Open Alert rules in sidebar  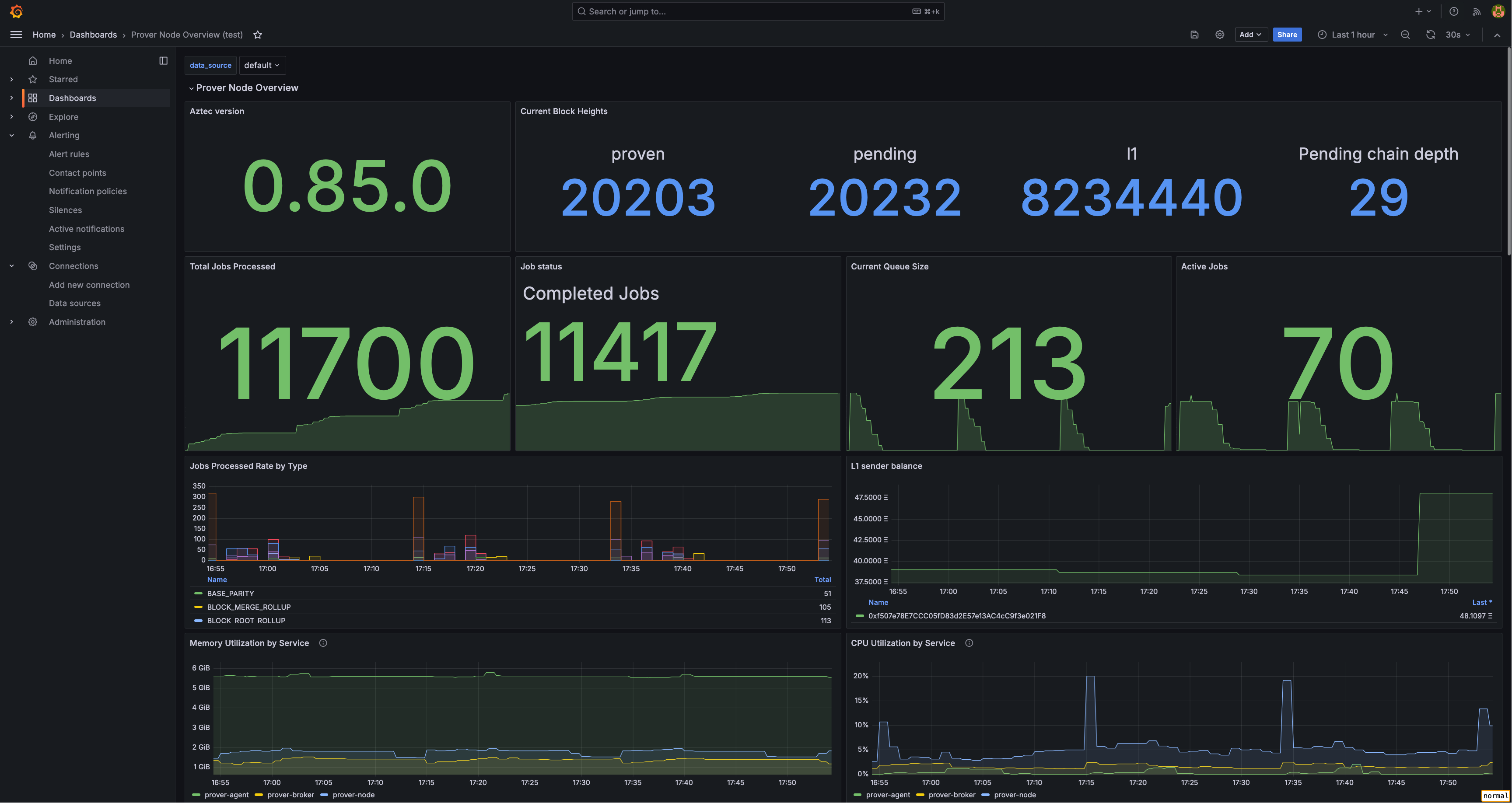[69, 154]
